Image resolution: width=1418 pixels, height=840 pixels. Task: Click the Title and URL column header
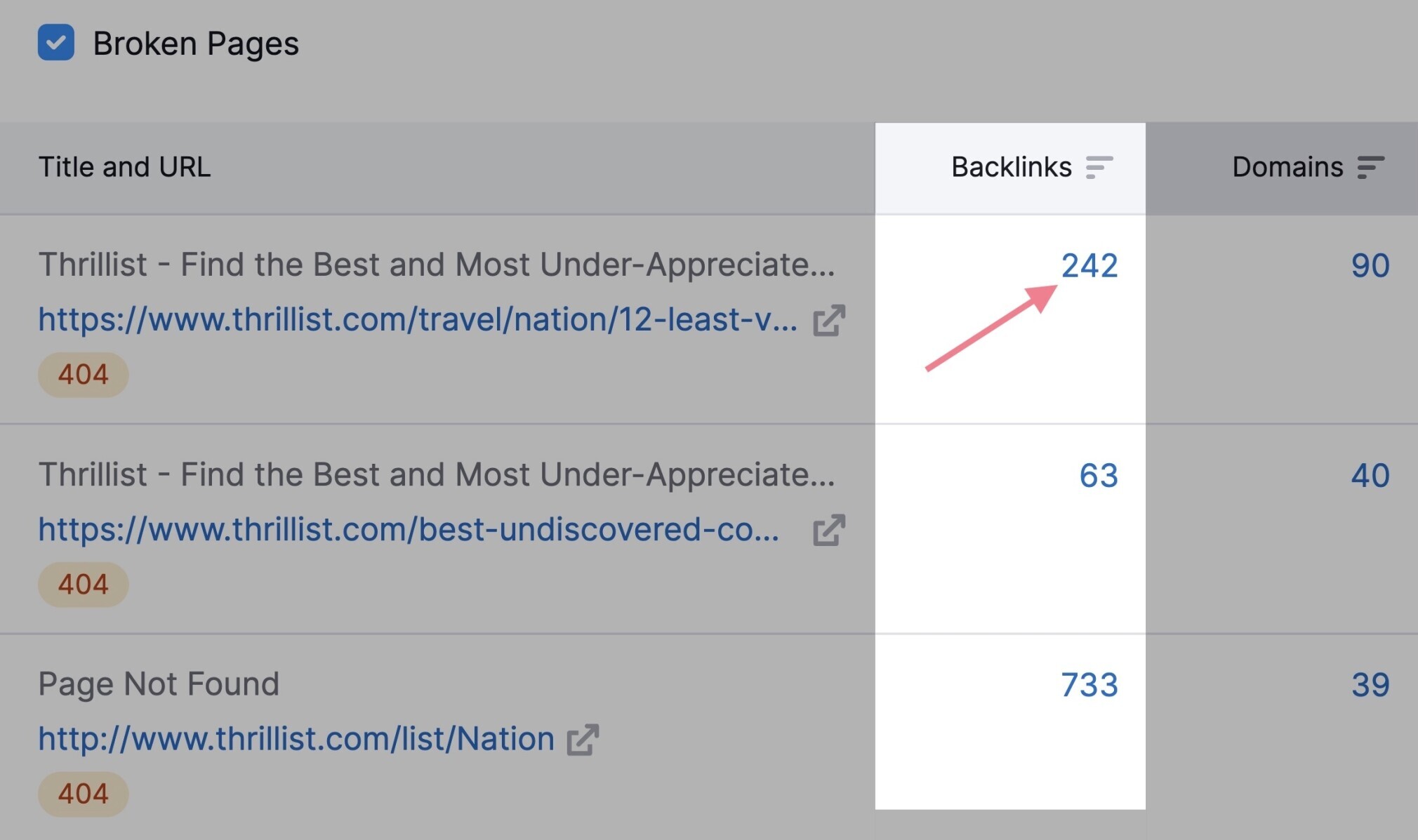coord(124,167)
